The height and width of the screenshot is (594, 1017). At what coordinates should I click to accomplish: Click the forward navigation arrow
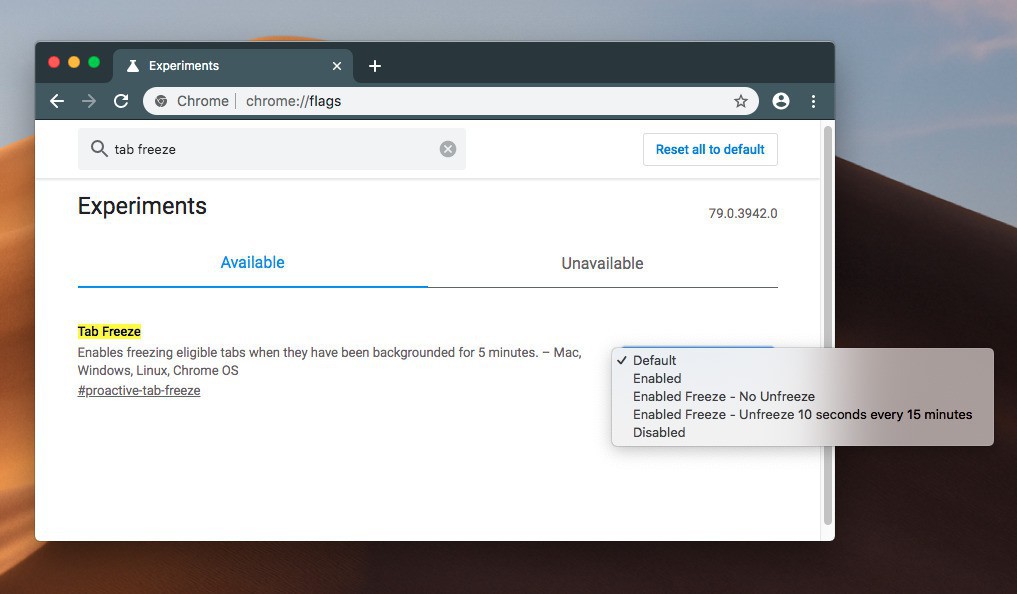pyautogui.click(x=89, y=101)
